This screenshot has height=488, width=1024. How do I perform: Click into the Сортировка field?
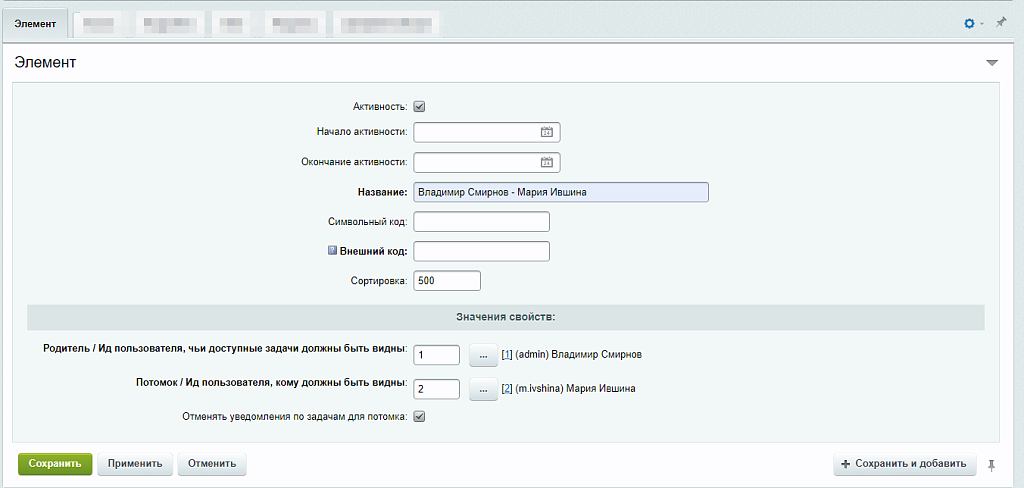click(446, 281)
